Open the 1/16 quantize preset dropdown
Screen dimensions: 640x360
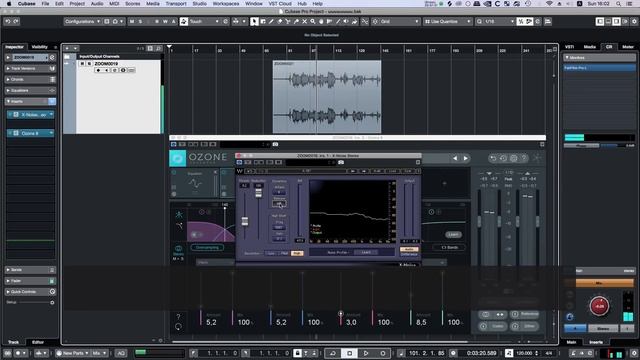[499, 21]
